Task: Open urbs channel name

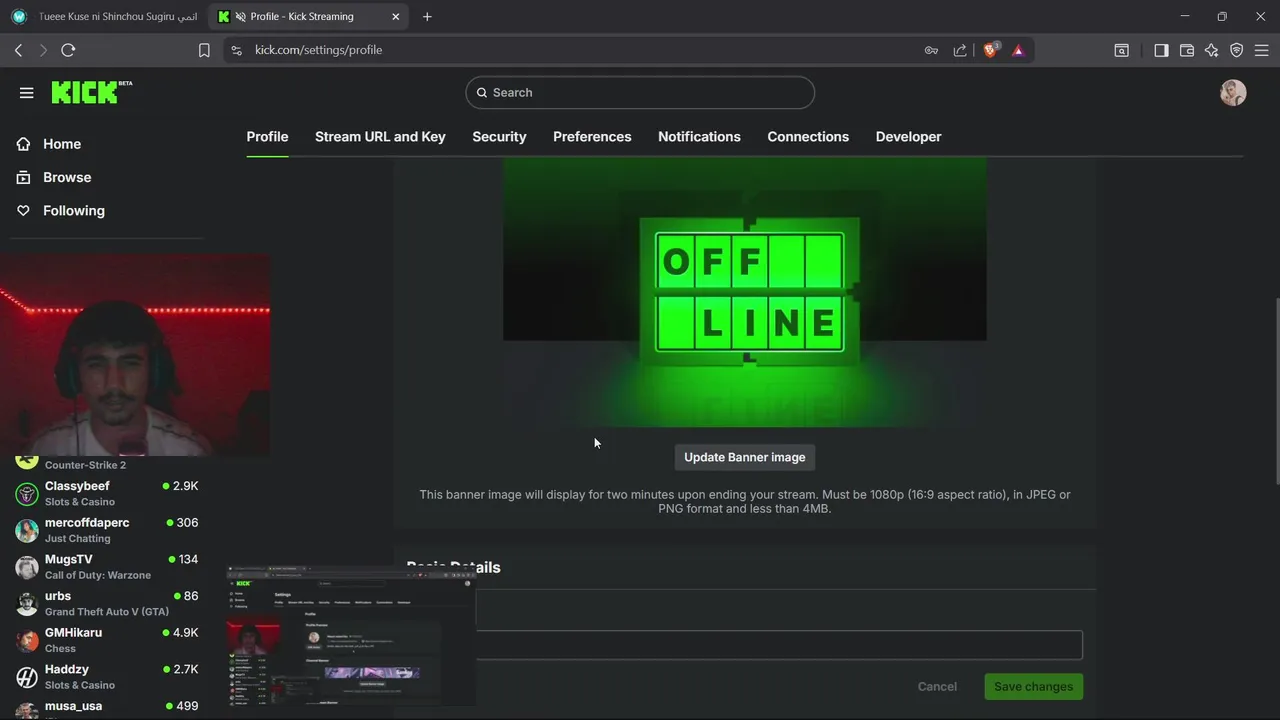Action: tap(58, 596)
